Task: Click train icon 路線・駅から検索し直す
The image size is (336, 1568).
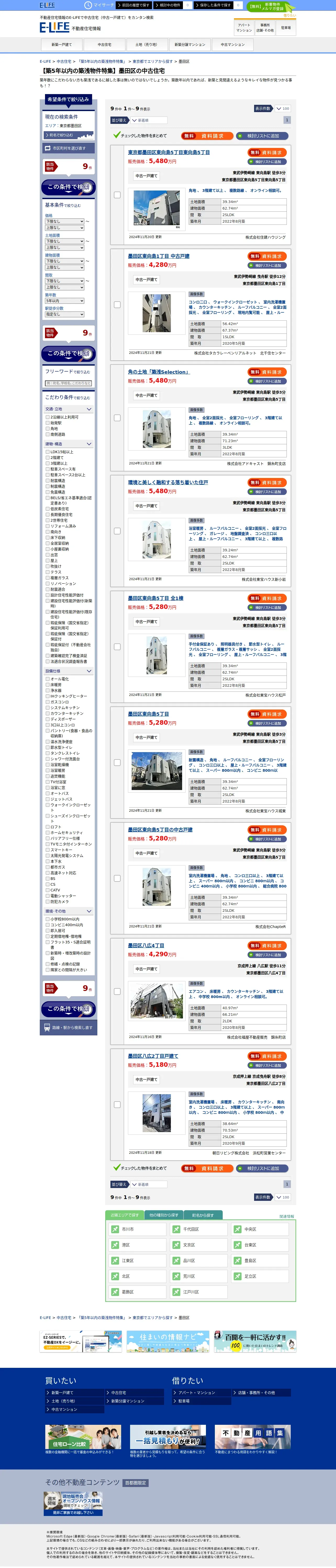Action: coord(47,1028)
